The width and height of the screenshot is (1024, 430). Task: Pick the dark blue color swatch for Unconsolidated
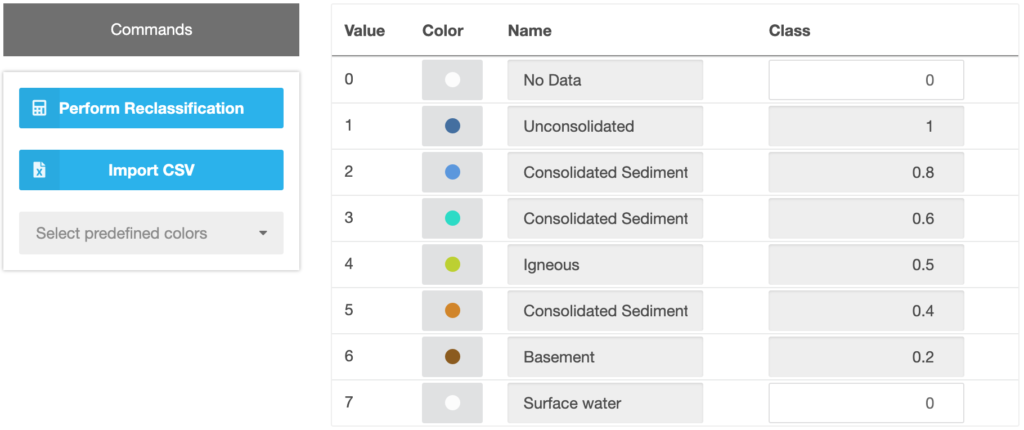(452, 126)
